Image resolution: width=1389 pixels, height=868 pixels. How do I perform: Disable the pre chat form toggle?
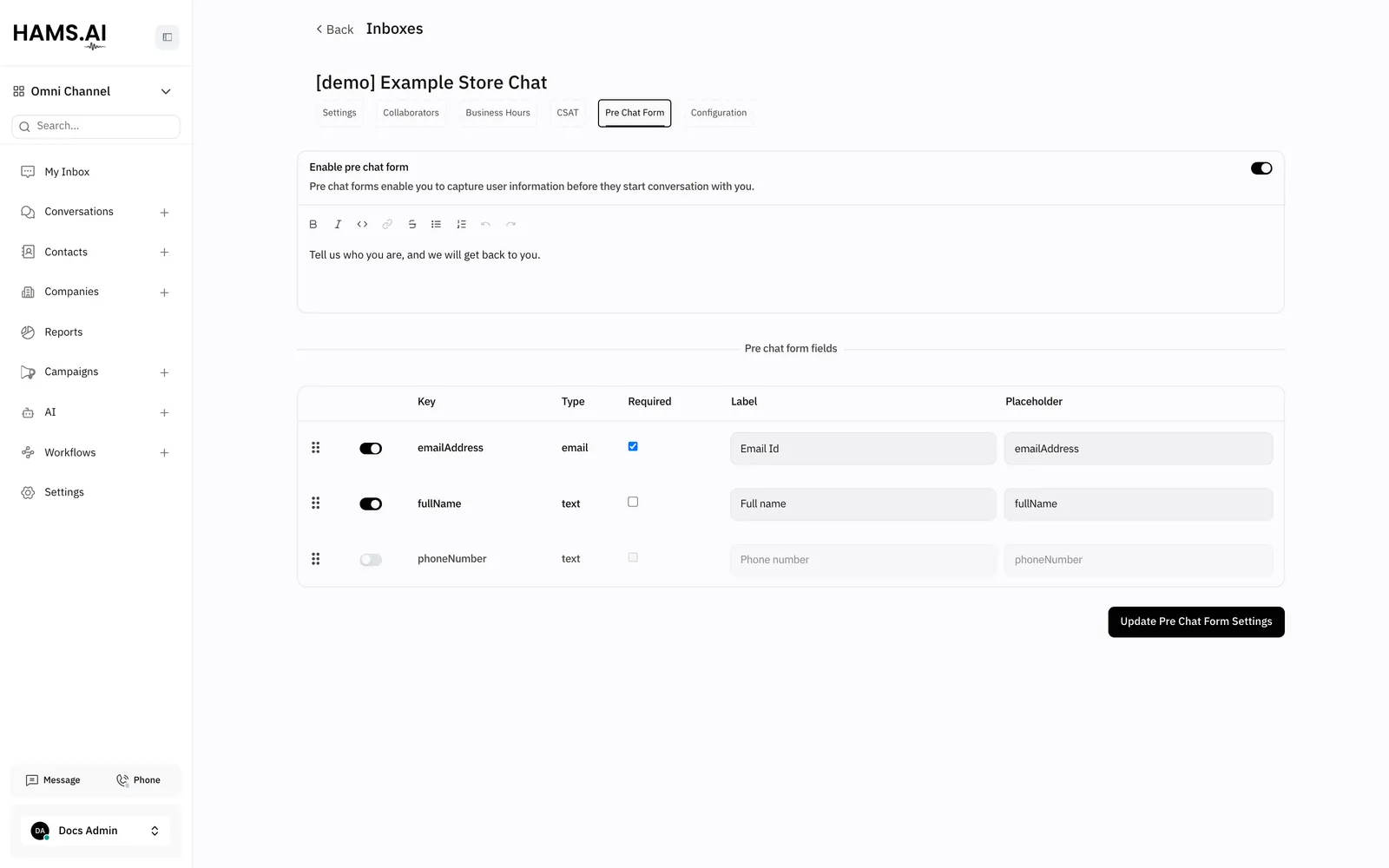[x=1261, y=168]
